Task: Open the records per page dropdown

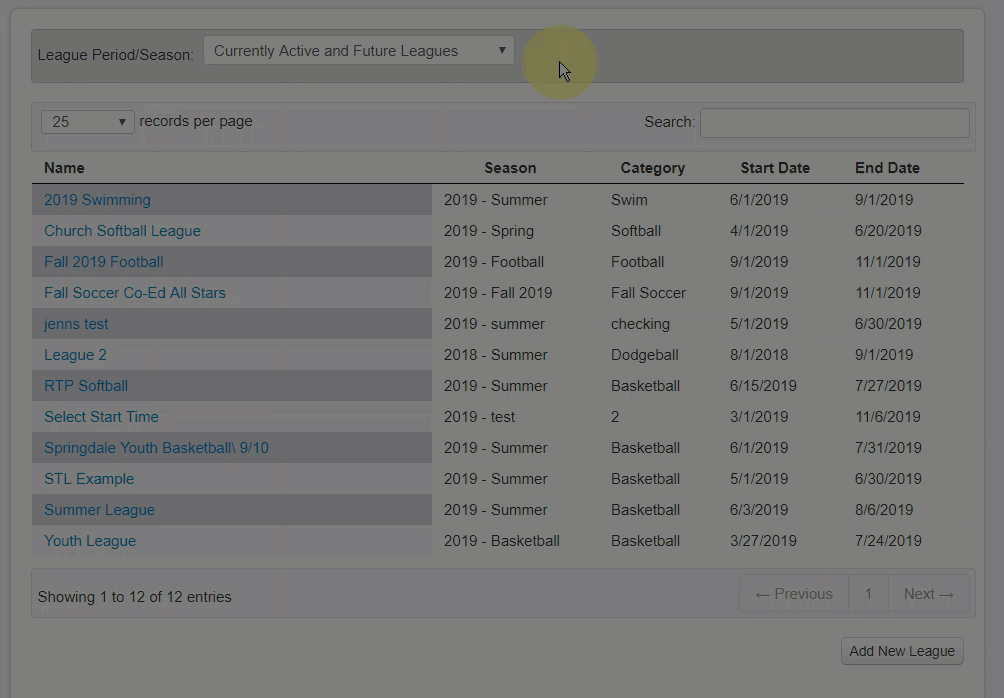Action: point(88,122)
